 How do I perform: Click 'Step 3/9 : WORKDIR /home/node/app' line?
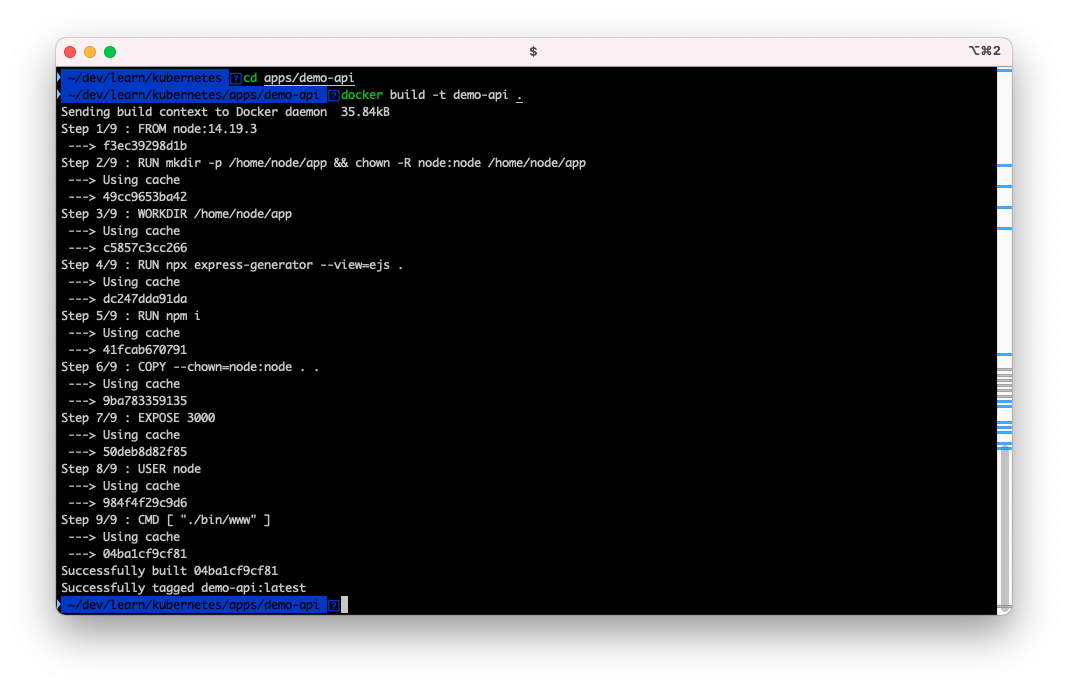[x=176, y=214]
